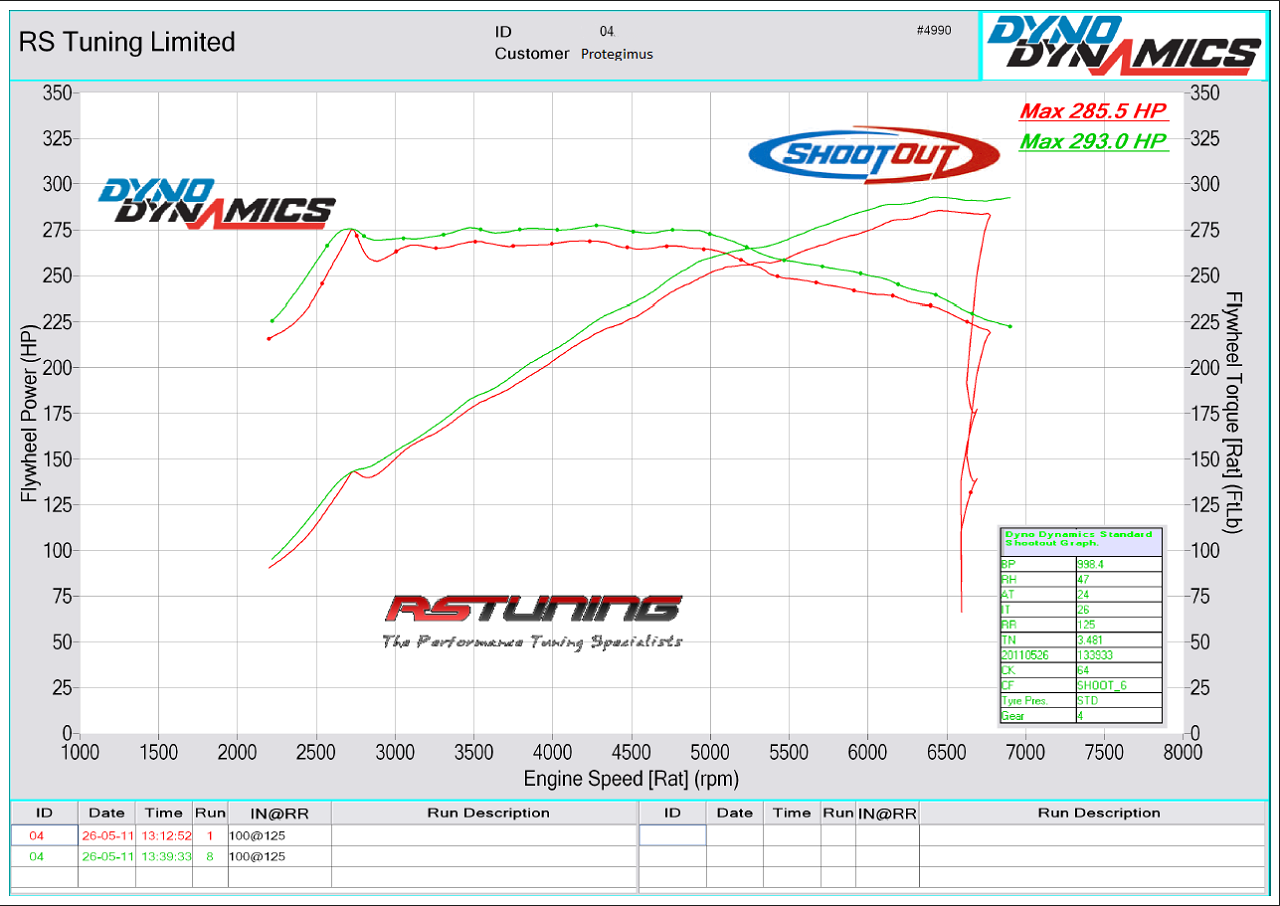The image size is (1280, 906).
Task: Click the Date column header in left table
Action: tap(106, 813)
